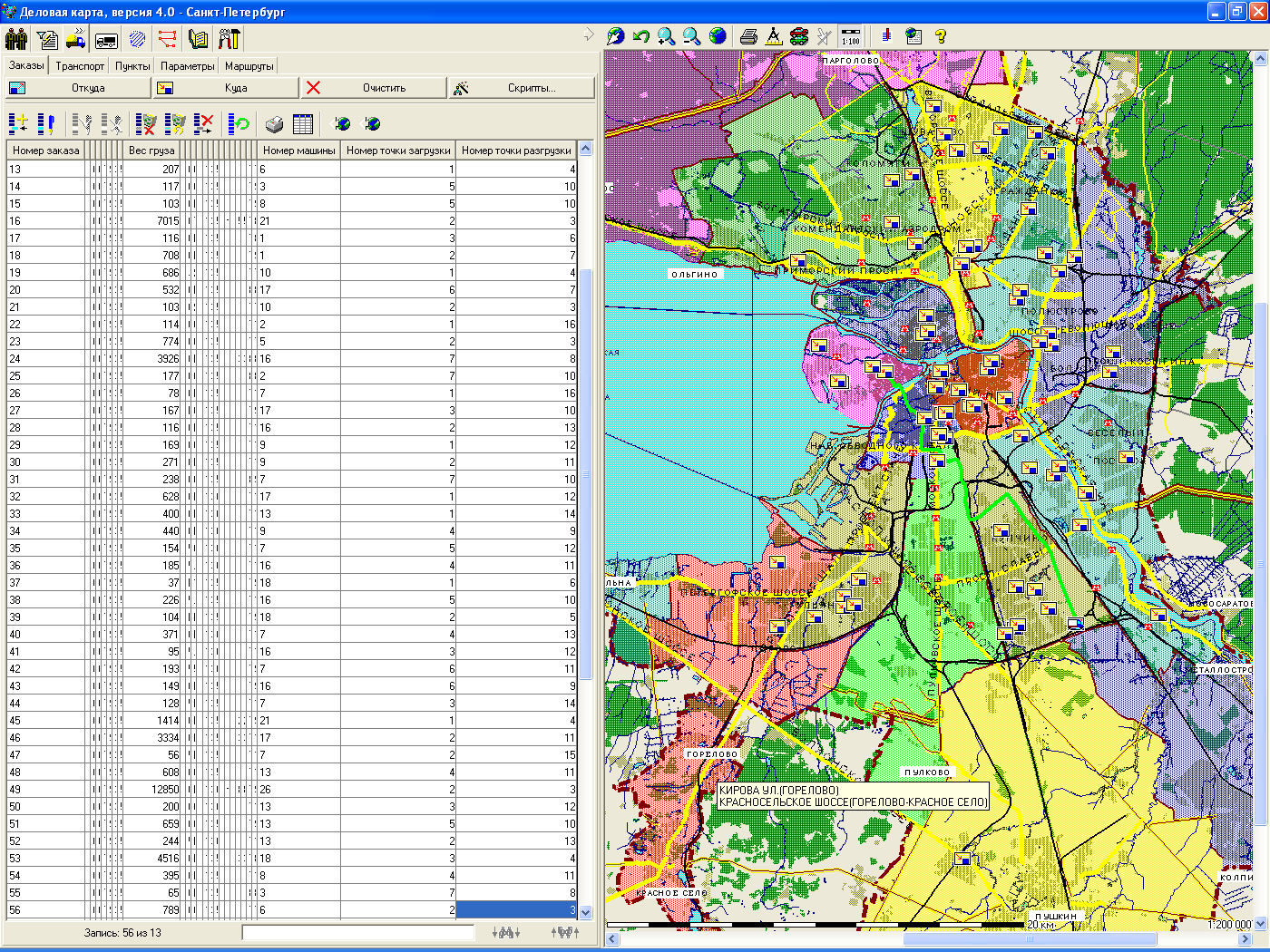Click the second globe arrow icon
1270x952 pixels.
[x=372, y=124]
